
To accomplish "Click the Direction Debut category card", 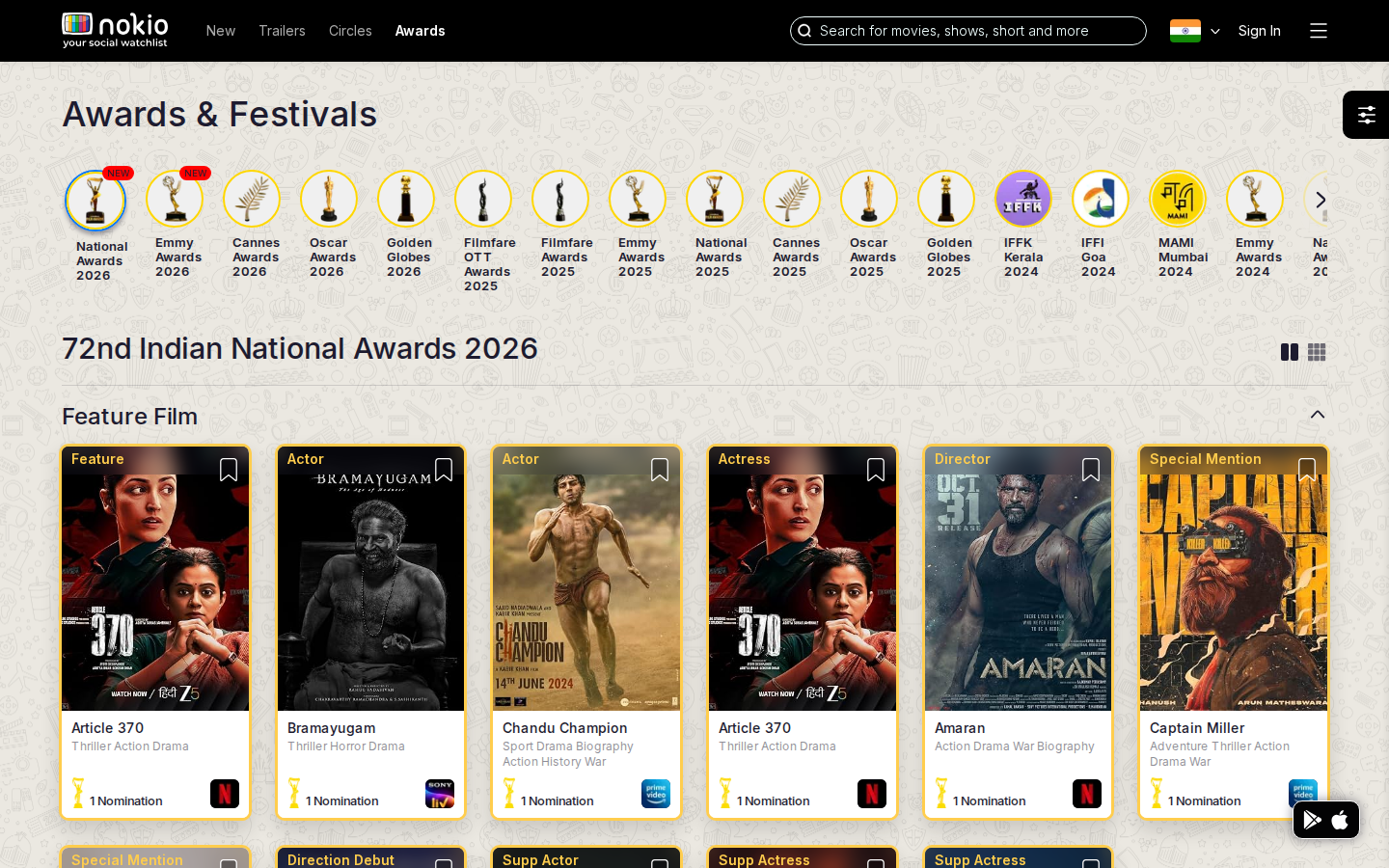I will (371, 857).
